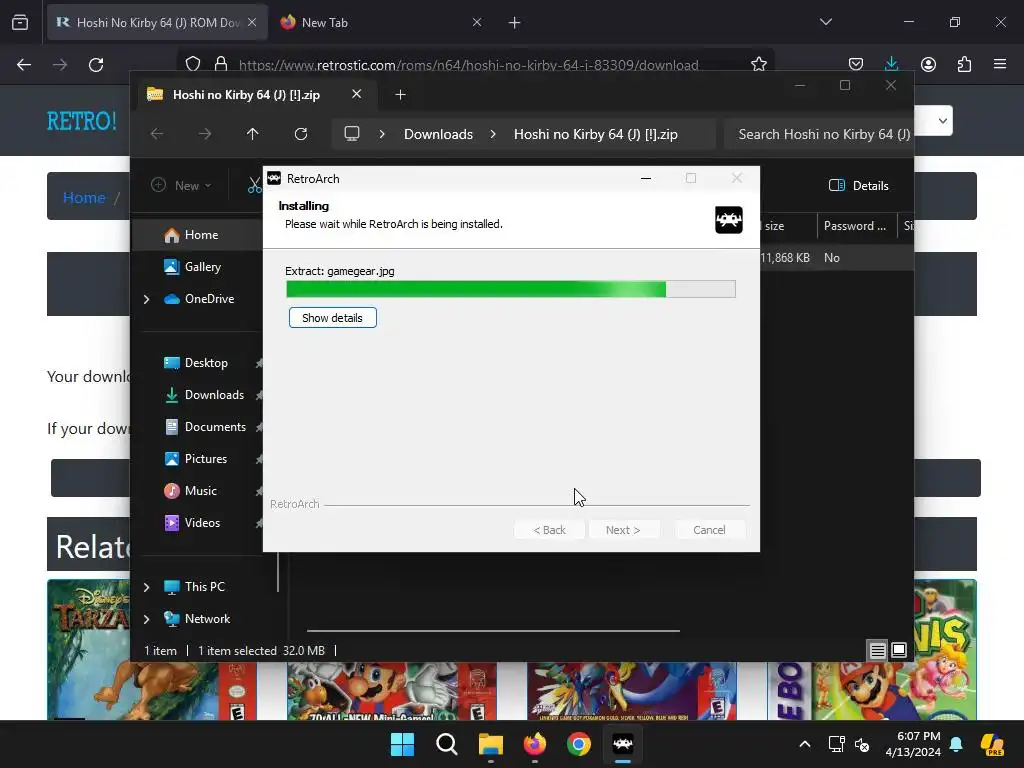Refresh the File Explorer view
This screenshot has height=768, width=1024.
click(300, 134)
